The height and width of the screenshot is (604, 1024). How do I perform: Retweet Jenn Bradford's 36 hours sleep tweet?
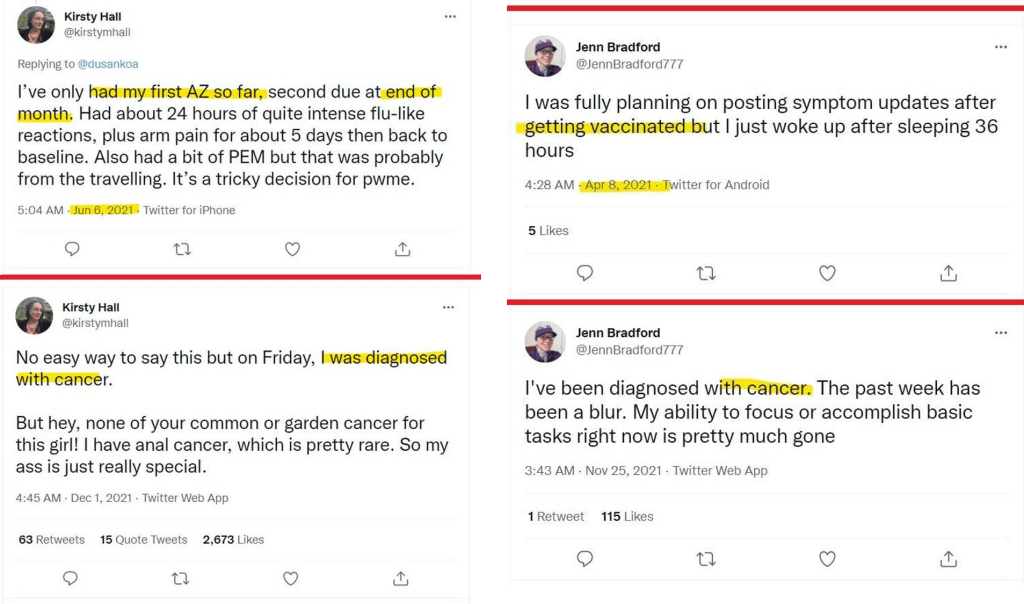tap(705, 272)
